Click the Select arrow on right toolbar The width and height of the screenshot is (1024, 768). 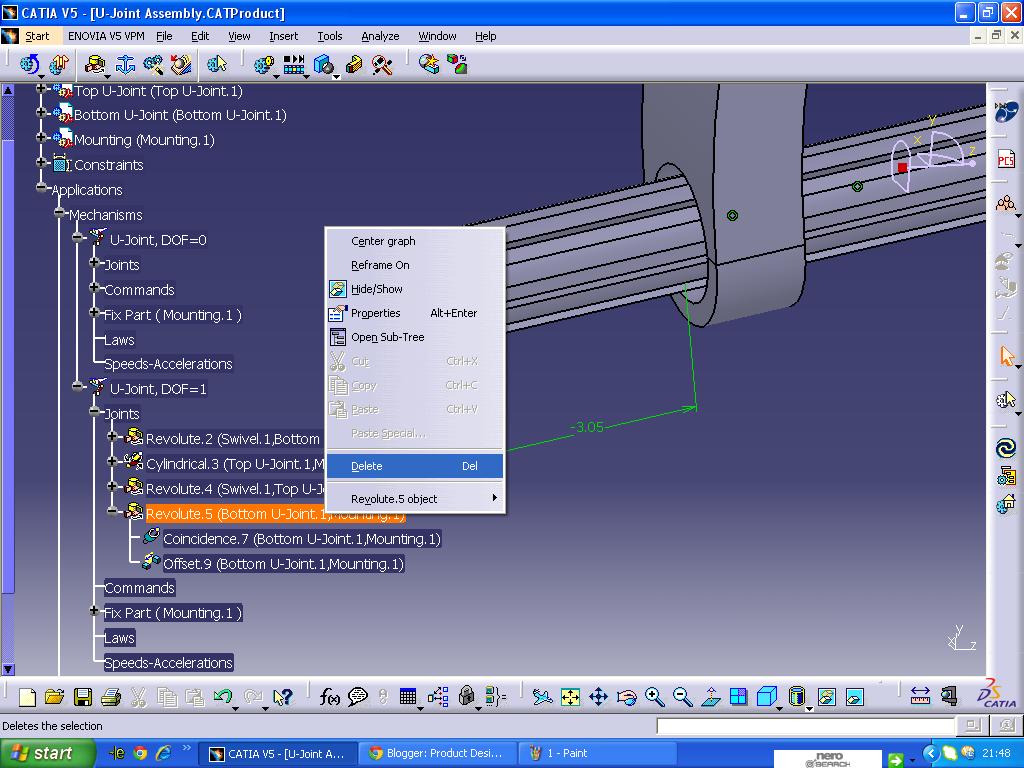[1006, 356]
